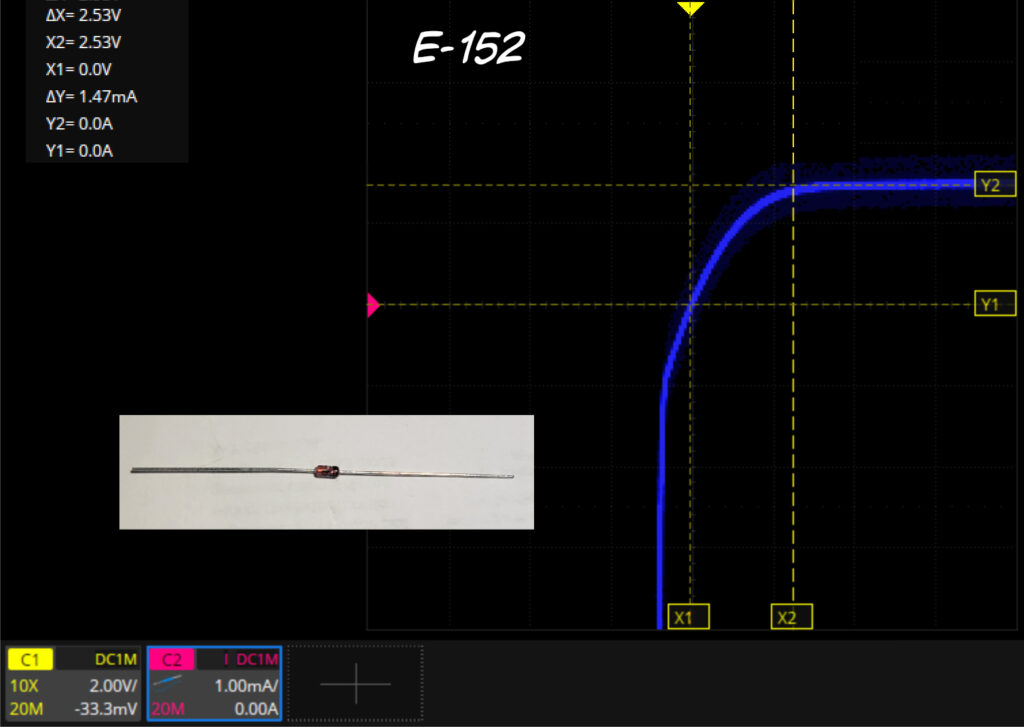Click the yellow trigger position marker
1024x727 pixels.
click(x=690, y=8)
